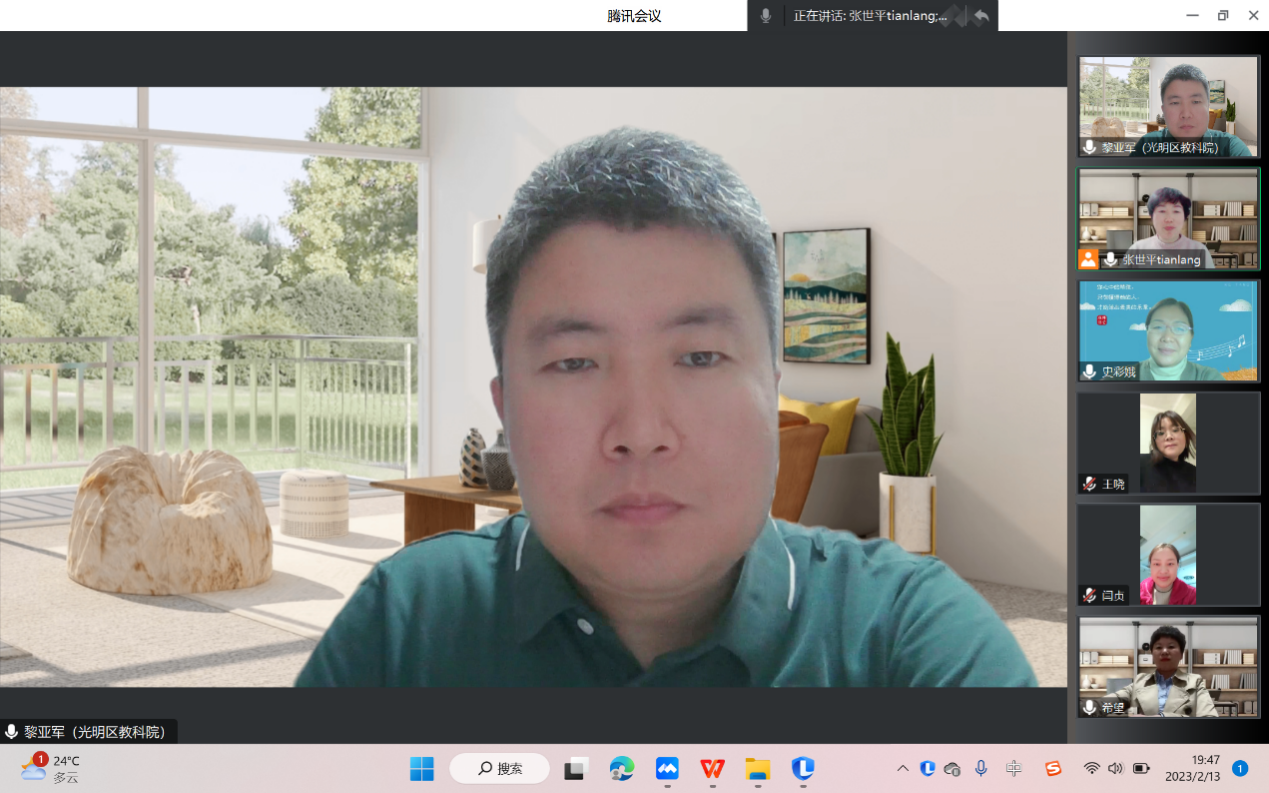
Task: Unmute 闫贞's muted microphone
Action: [x=1088, y=596]
